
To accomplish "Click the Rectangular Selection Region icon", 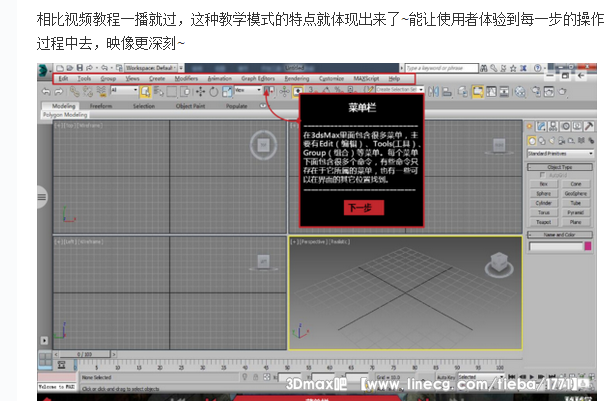I will (171, 92).
